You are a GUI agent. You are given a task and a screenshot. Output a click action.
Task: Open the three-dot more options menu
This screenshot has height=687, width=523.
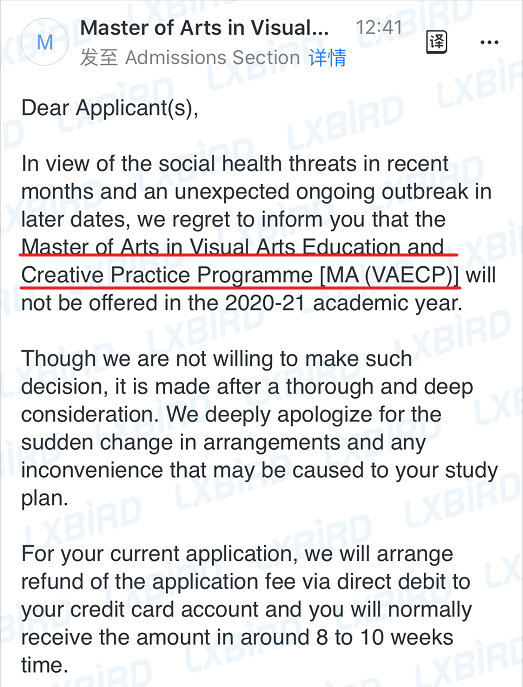489,42
